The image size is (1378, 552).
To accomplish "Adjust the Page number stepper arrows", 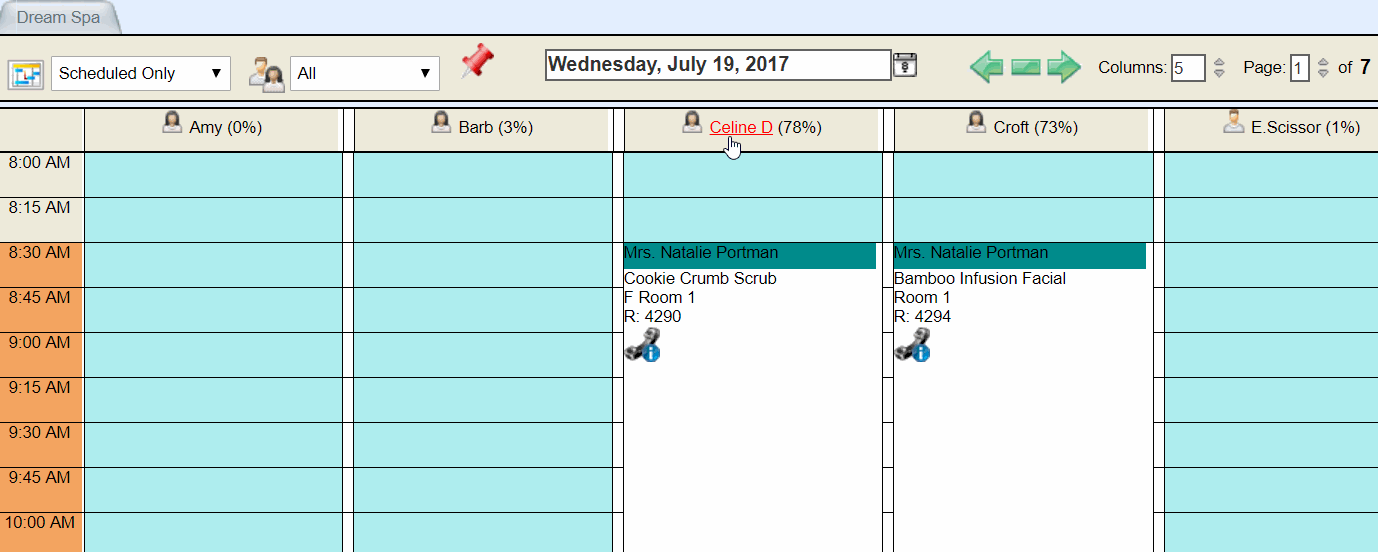I will coord(1323,68).
